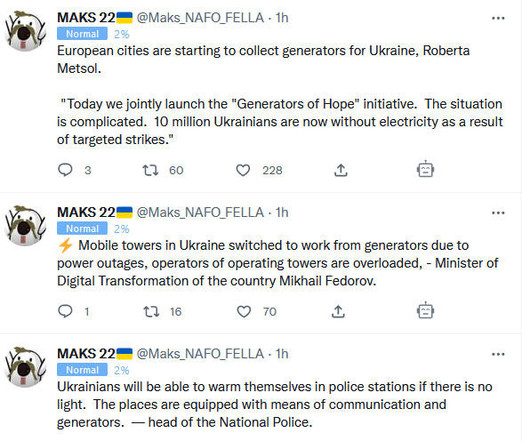Screen dimensions: 522x441
Task: Like the mobile towers in Ukraine tweet
Action: point(244,312)
